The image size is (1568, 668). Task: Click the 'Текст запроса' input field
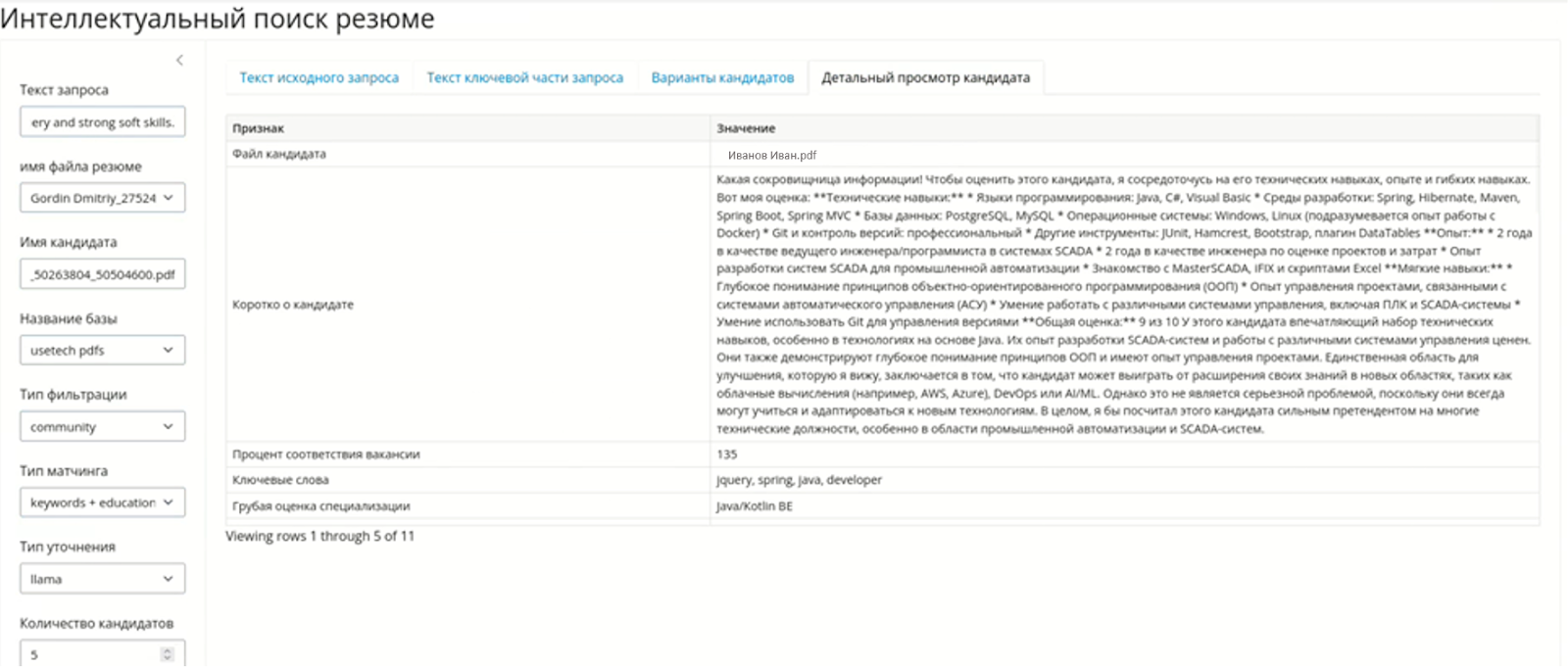(102, 122)
